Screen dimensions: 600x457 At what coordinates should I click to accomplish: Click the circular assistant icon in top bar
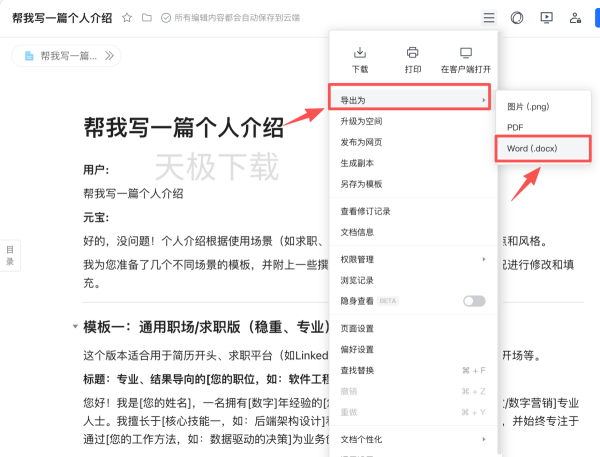(x=517, y=18)
